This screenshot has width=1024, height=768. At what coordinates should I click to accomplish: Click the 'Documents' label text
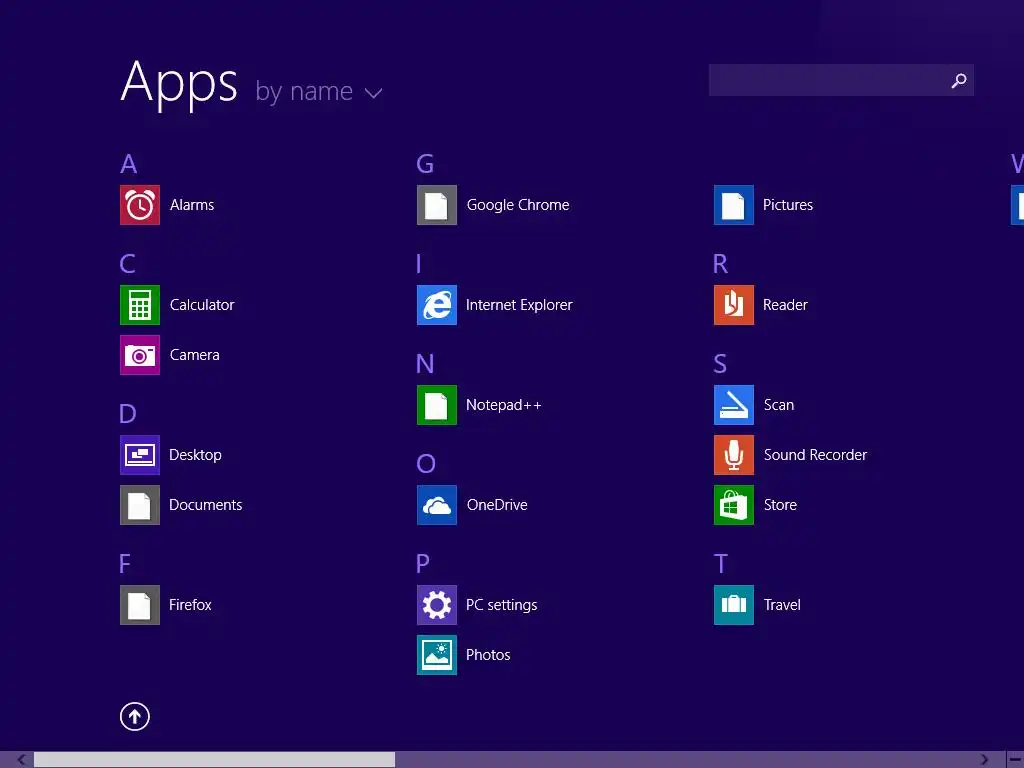click(x=206, y=505)
